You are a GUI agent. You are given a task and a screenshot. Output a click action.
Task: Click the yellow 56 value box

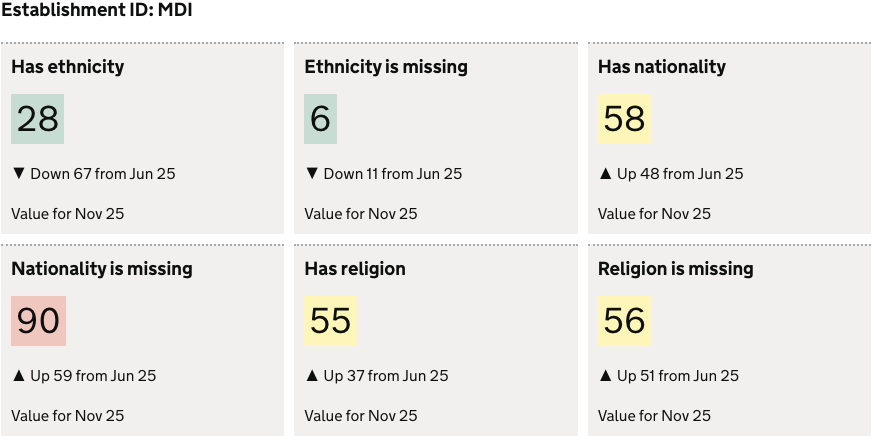click(x=625, y=321)
